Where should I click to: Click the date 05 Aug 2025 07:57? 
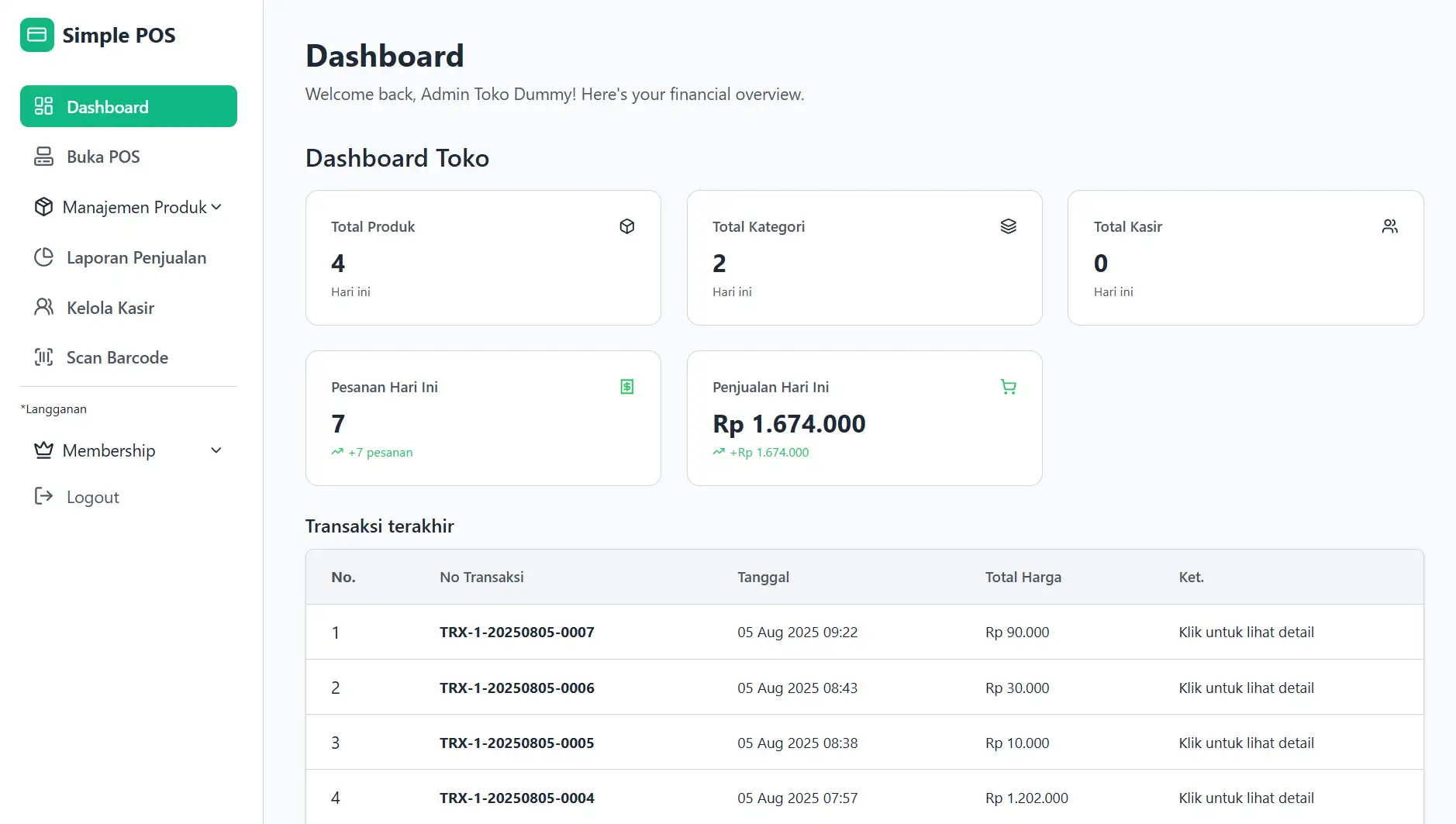[x=797, y=798]
